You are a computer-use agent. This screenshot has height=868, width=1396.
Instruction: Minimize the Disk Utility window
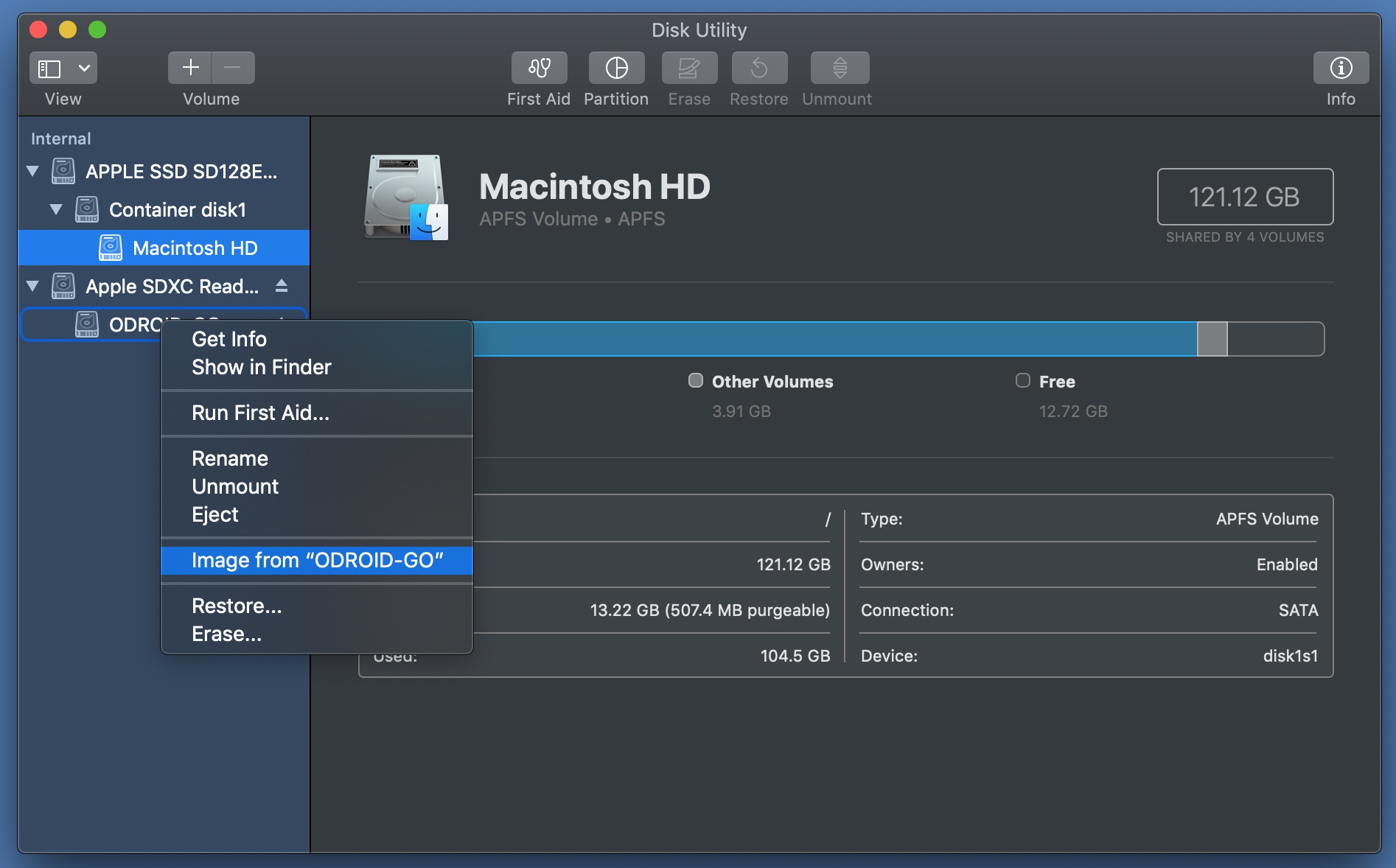point(68,29)
